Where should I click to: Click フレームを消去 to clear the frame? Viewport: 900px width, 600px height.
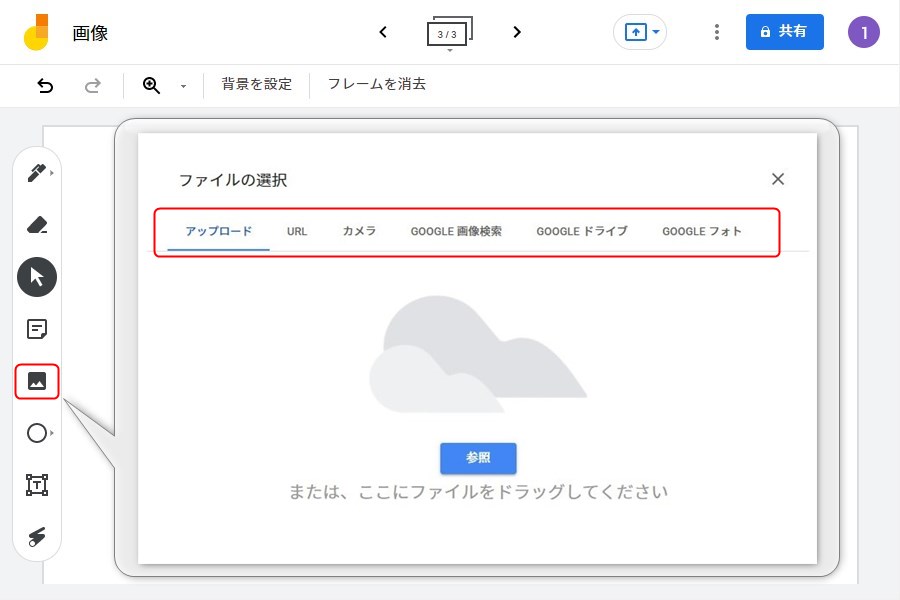[377, 84]
